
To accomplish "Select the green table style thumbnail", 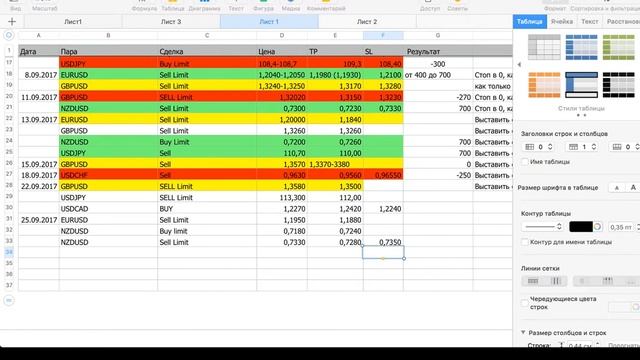I will point(619,47).
